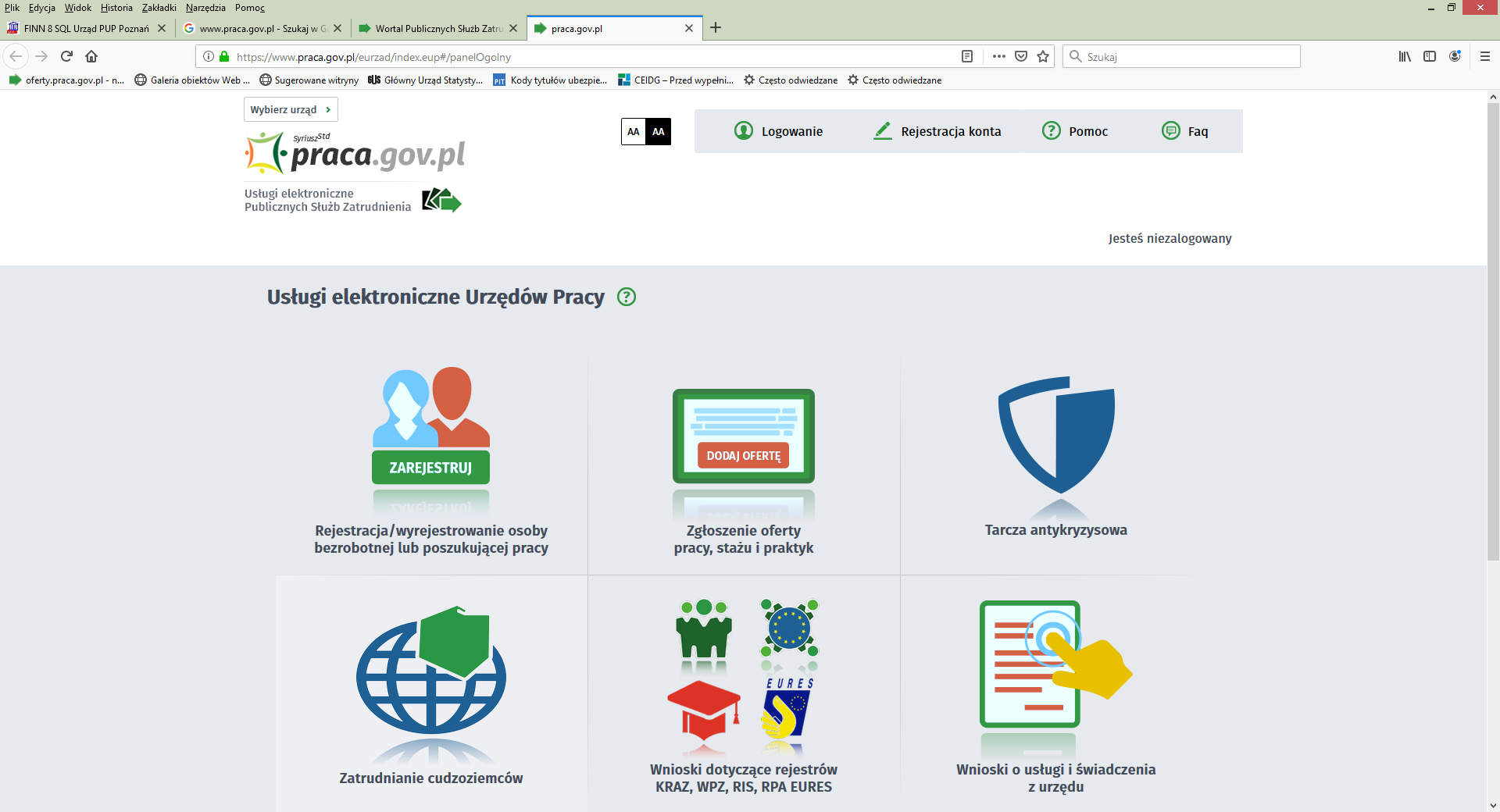Open Zgłoszenie oferty pracy, stażu i praktyk
The height and width of the screenshot is (812, 1500).
coord(744,539)
